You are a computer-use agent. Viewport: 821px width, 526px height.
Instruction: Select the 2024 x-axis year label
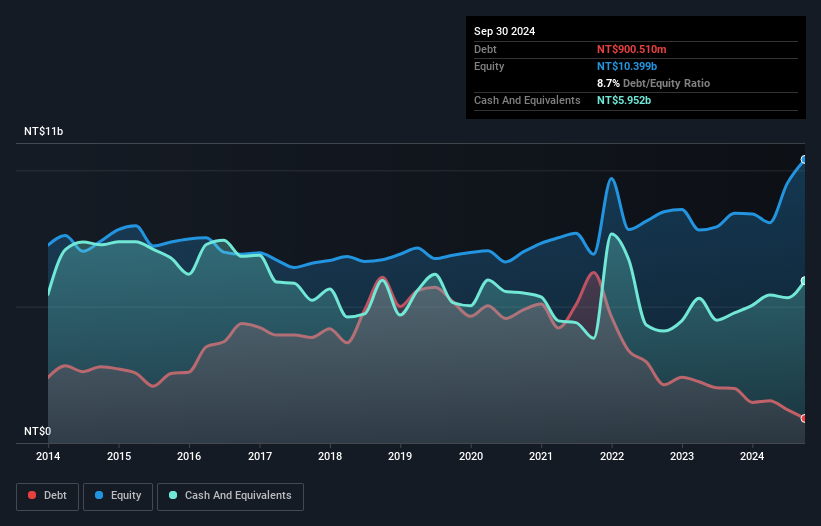coord(753,457)
